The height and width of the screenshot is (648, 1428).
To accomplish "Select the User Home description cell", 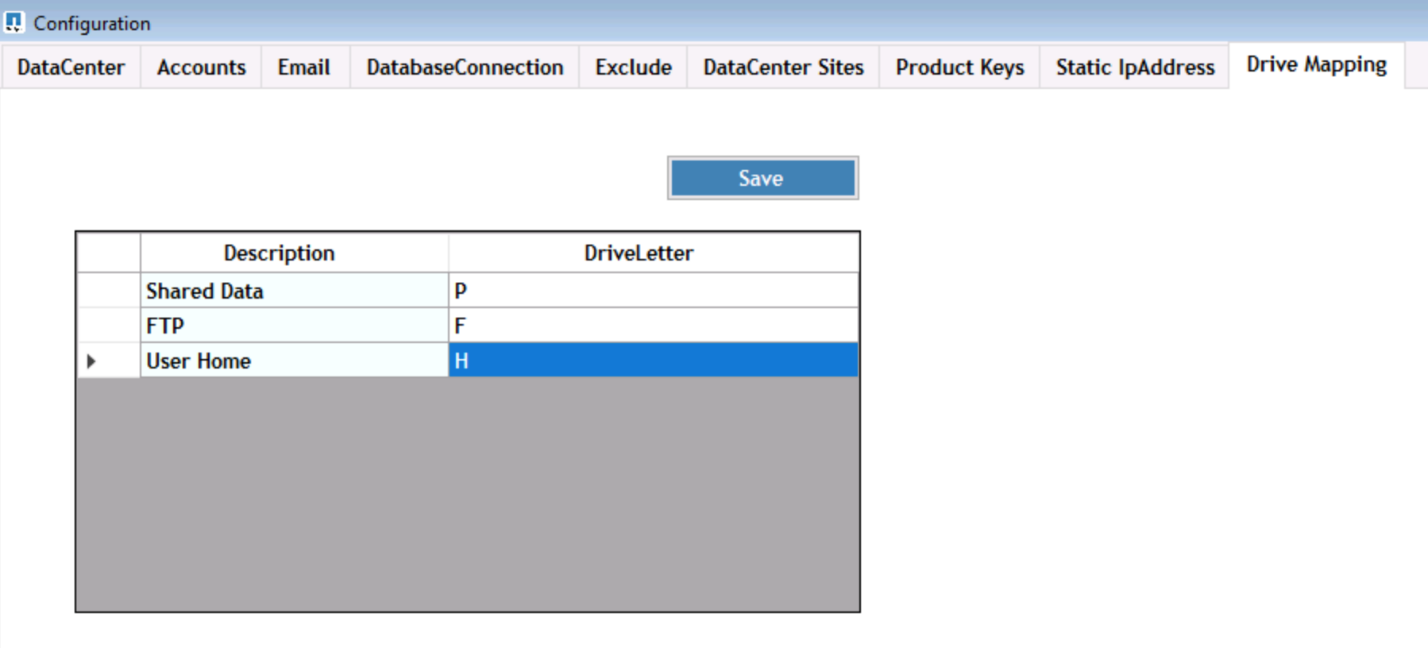I will click(294, 361).
